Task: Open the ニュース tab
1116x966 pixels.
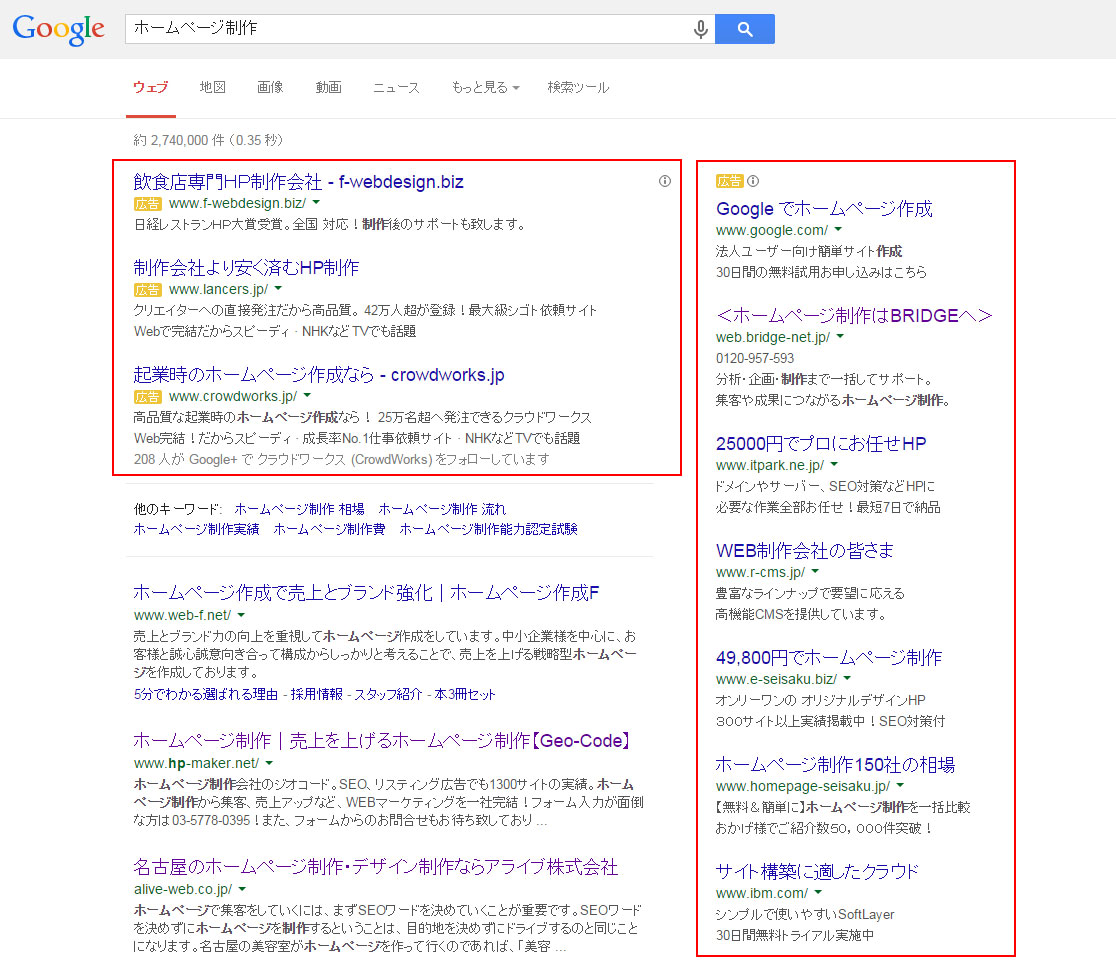Action: pos(396,88)
